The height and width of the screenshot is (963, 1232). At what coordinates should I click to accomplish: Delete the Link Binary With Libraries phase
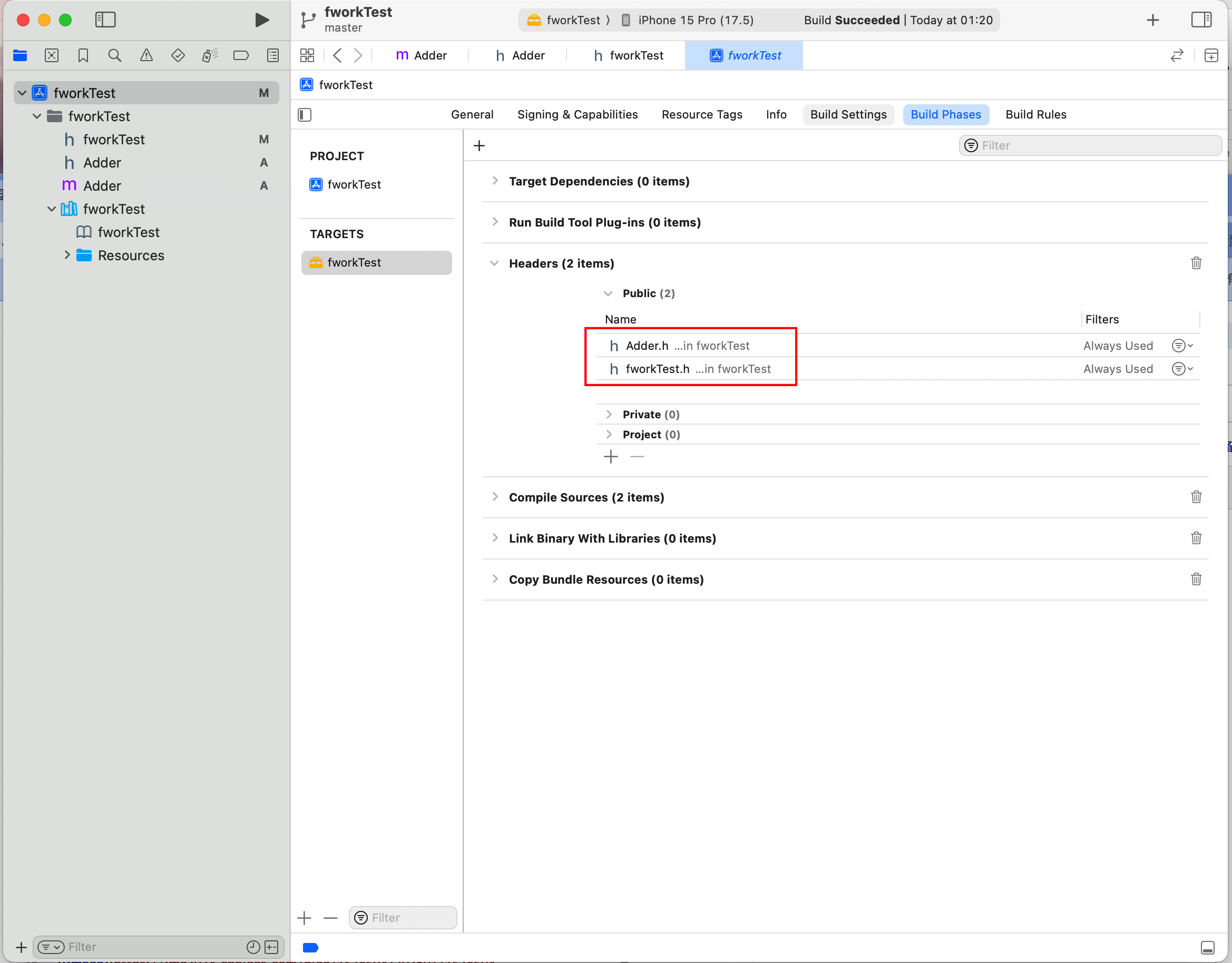point(1196,538)
